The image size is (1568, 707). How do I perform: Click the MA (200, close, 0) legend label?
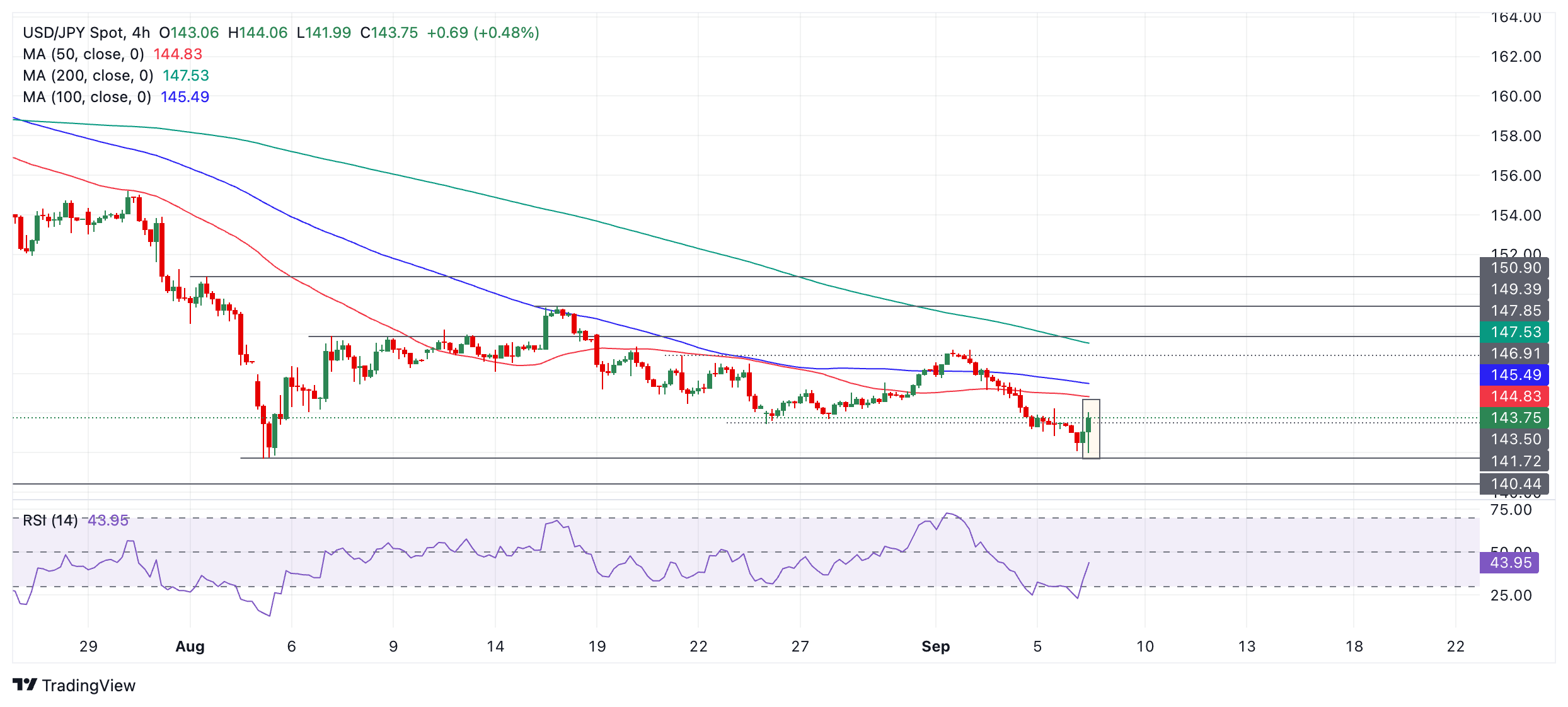[88, 76]
